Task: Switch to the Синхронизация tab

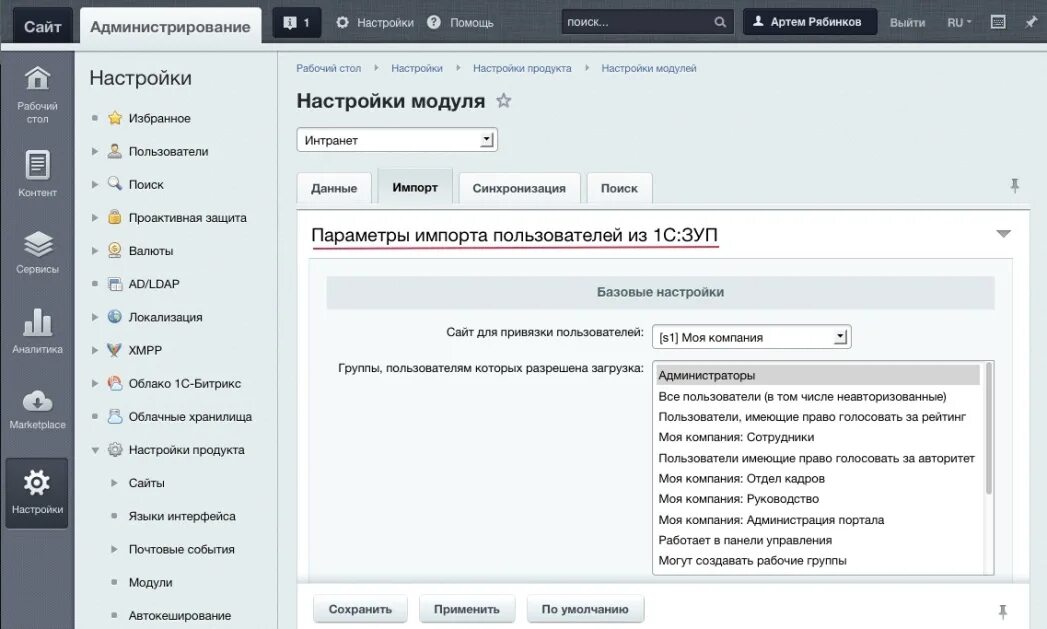Action: pyautogui.click(x=519, y=188)
